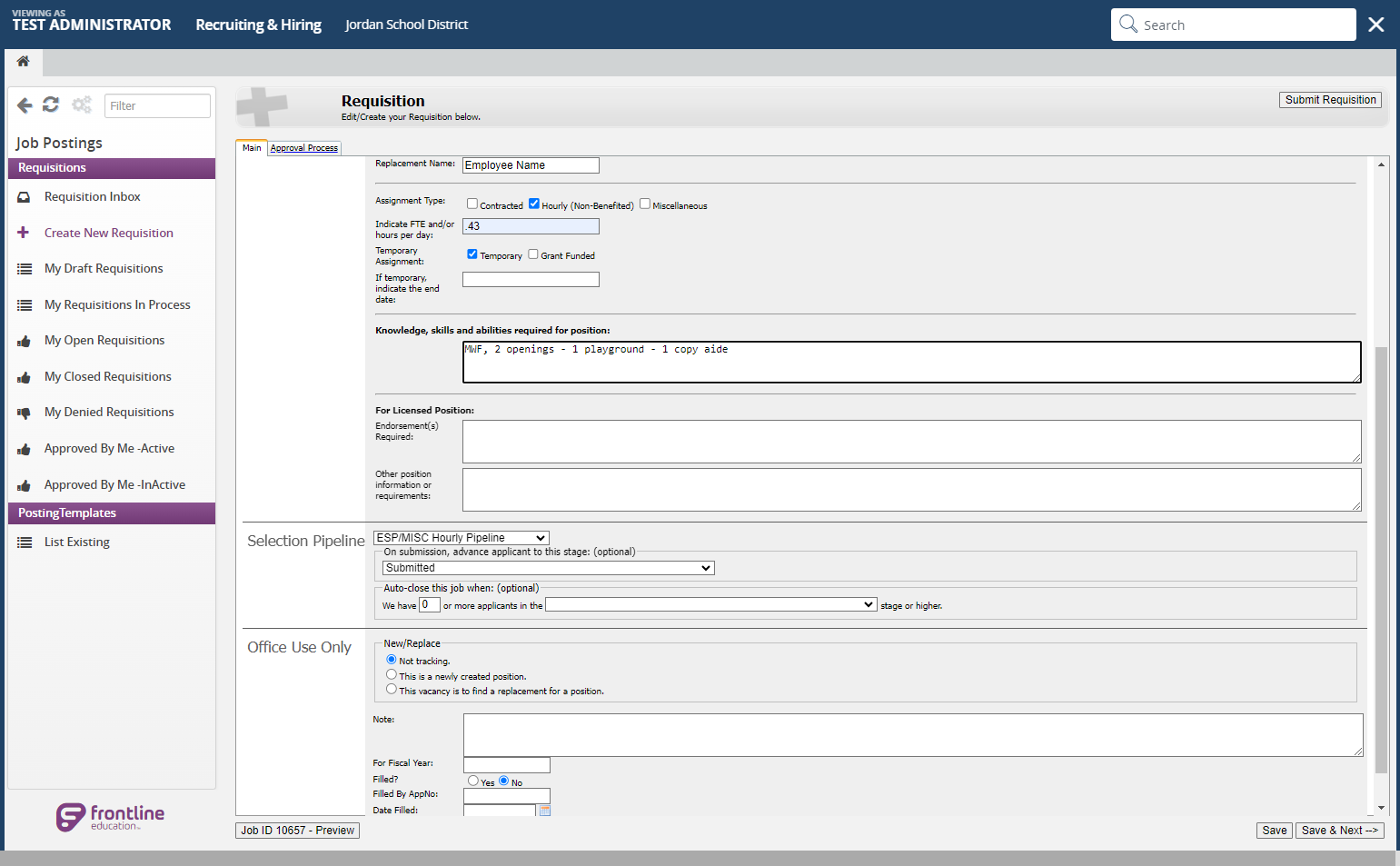Click the scrollbar down arrow of the form
The width and height of the screenshot is (1400, 866).
pyautogui.click(x=1381, y=807)
